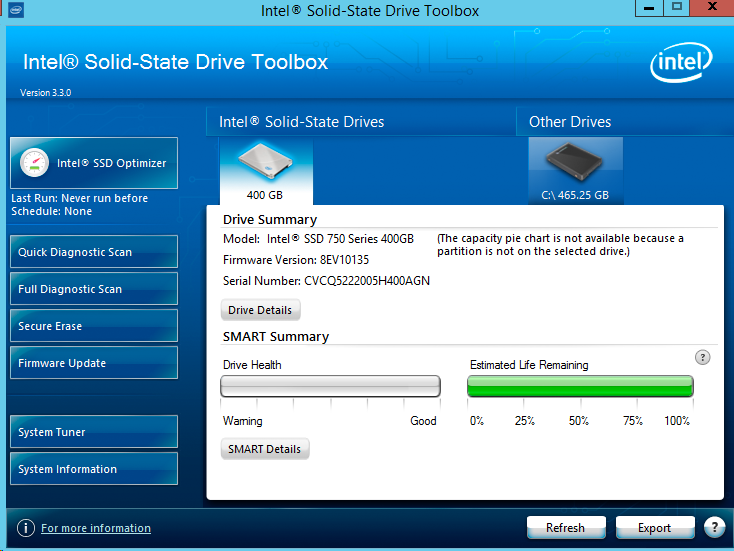734x551 pixels.
Task: Open the System Tuner page
Action: (93, 432)
